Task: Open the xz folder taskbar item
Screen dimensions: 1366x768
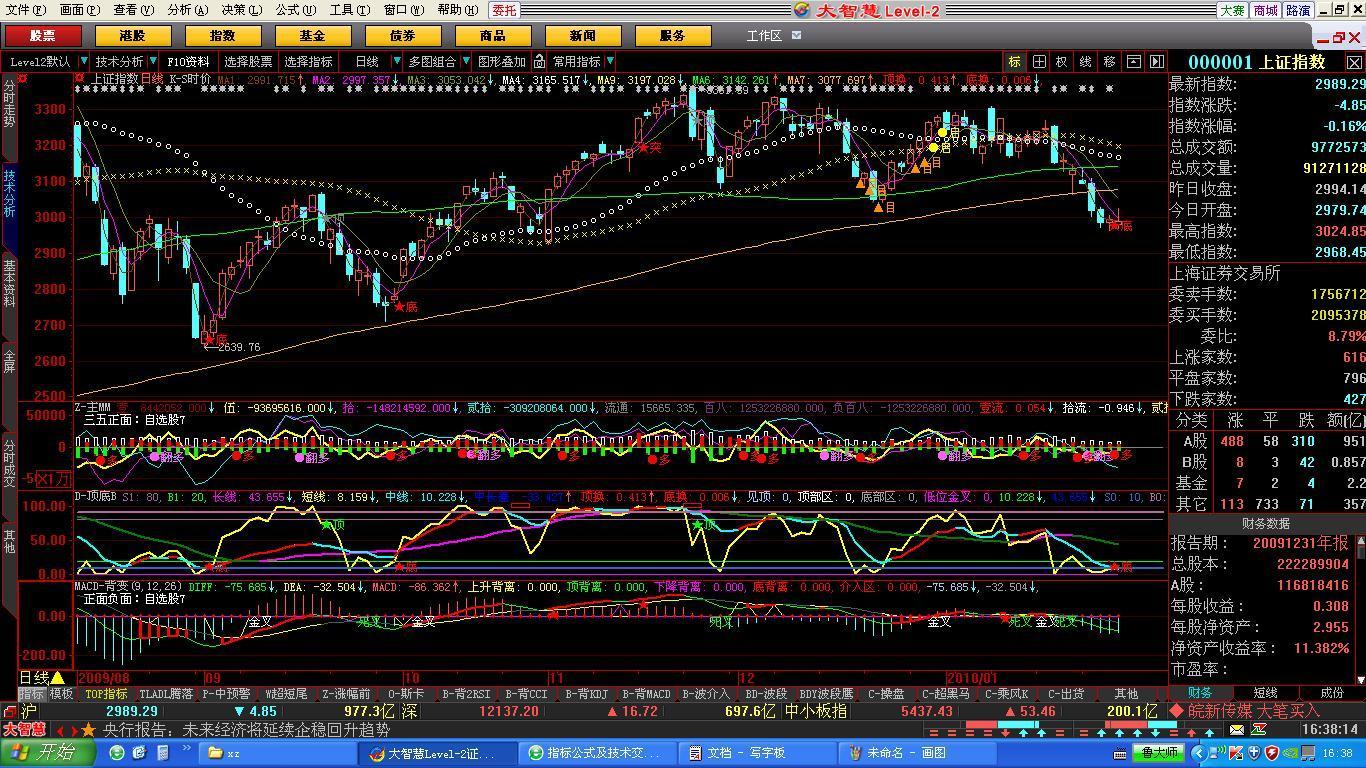Action: click(x=280, y=753)
